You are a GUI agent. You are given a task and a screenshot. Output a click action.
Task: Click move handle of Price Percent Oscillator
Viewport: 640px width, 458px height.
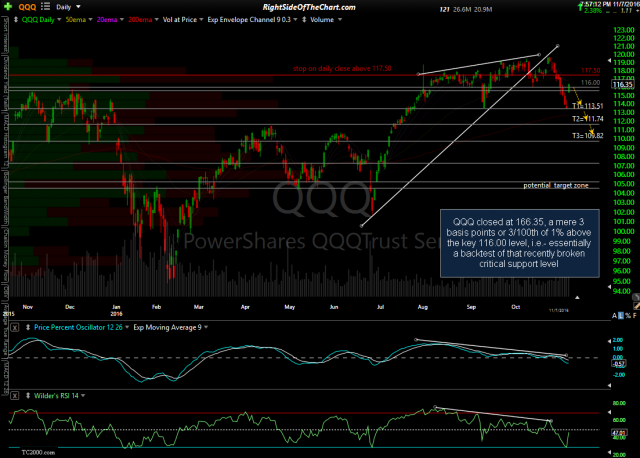coord(28,327)
